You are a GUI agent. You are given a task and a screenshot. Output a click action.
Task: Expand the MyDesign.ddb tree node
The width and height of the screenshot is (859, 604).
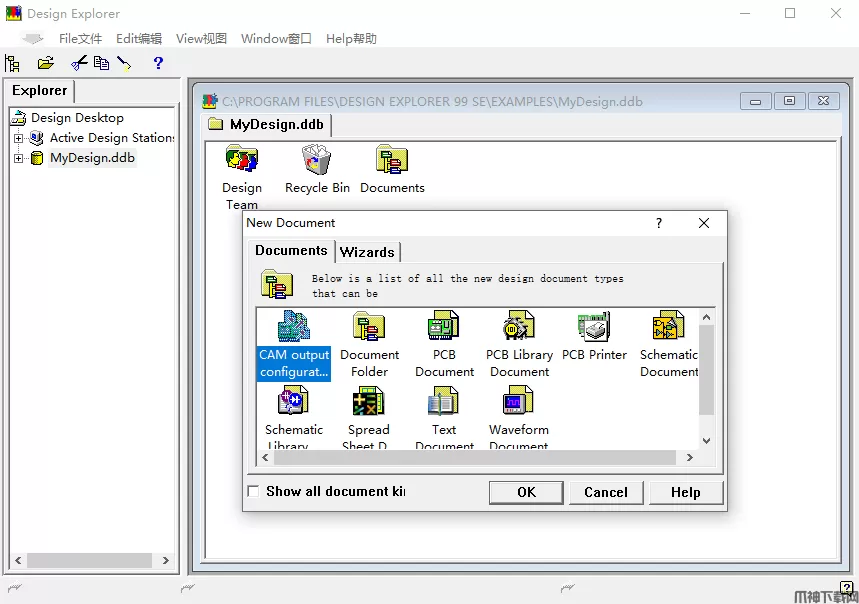[x=19, y=158]
